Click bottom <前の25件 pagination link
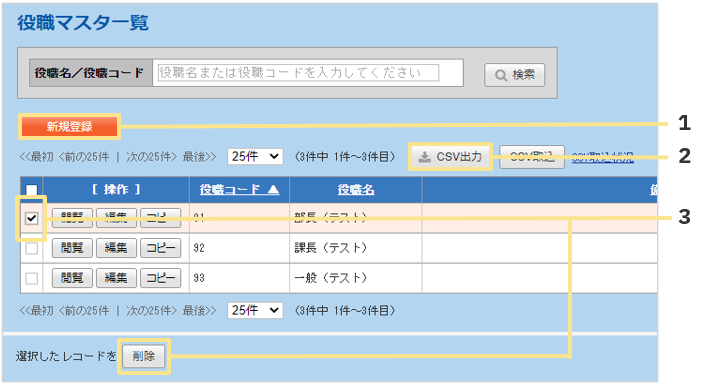The height and width of the screenshot is (385, 701). tap(84, 311)
